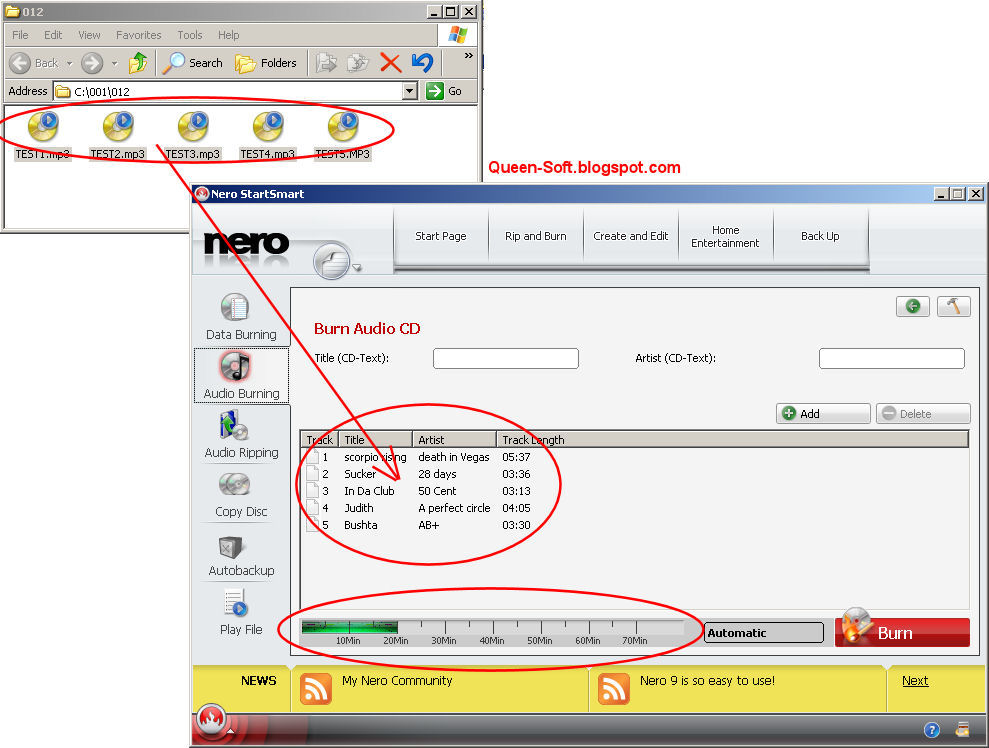Viewport: 989px width, 748px height.
Task: Switch to the Back Up tab
Action: pyautogui.click(x=820, y=236)
